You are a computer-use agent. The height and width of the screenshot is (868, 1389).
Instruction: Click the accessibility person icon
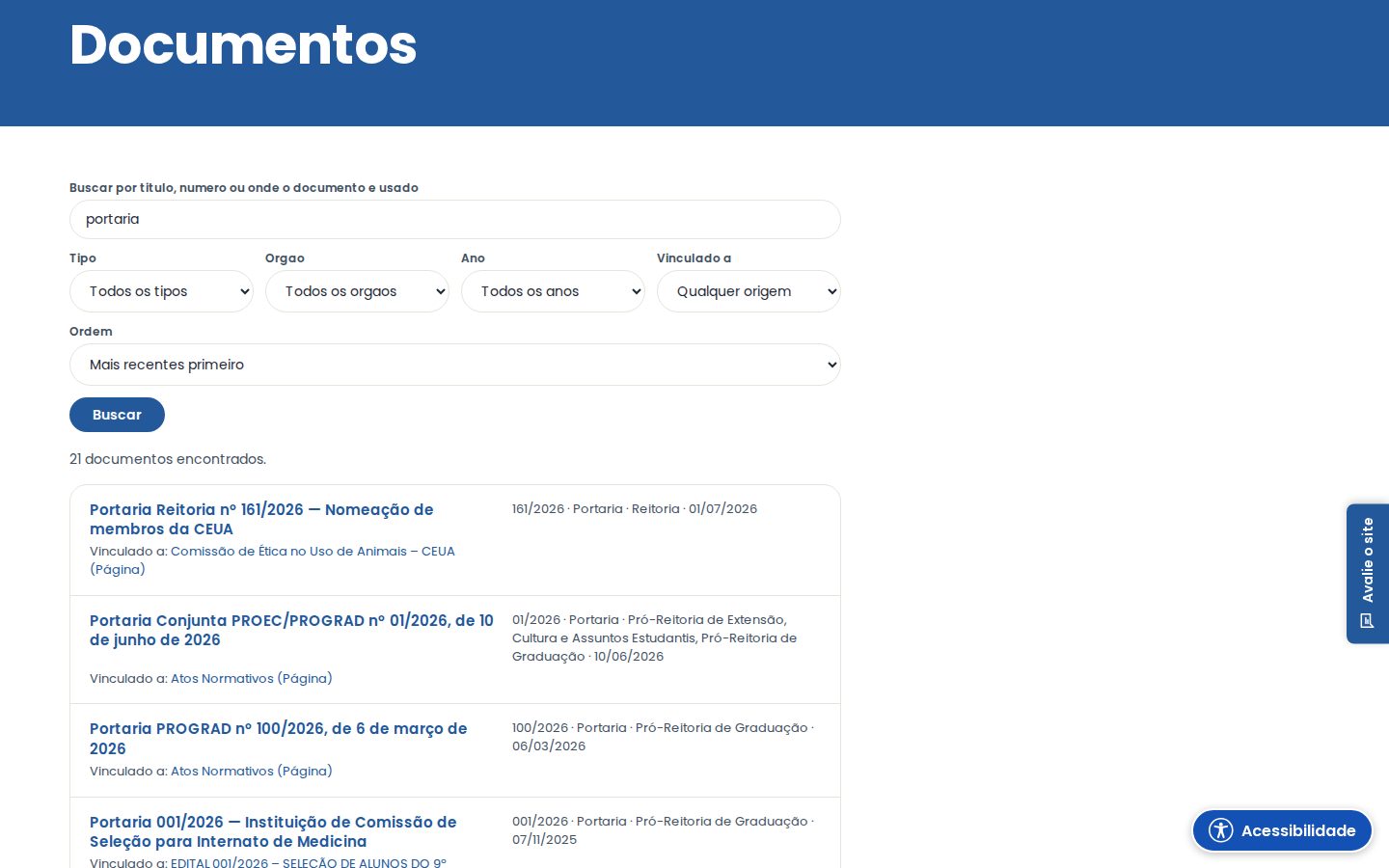pyautogui.click(x=1221, y=830)
